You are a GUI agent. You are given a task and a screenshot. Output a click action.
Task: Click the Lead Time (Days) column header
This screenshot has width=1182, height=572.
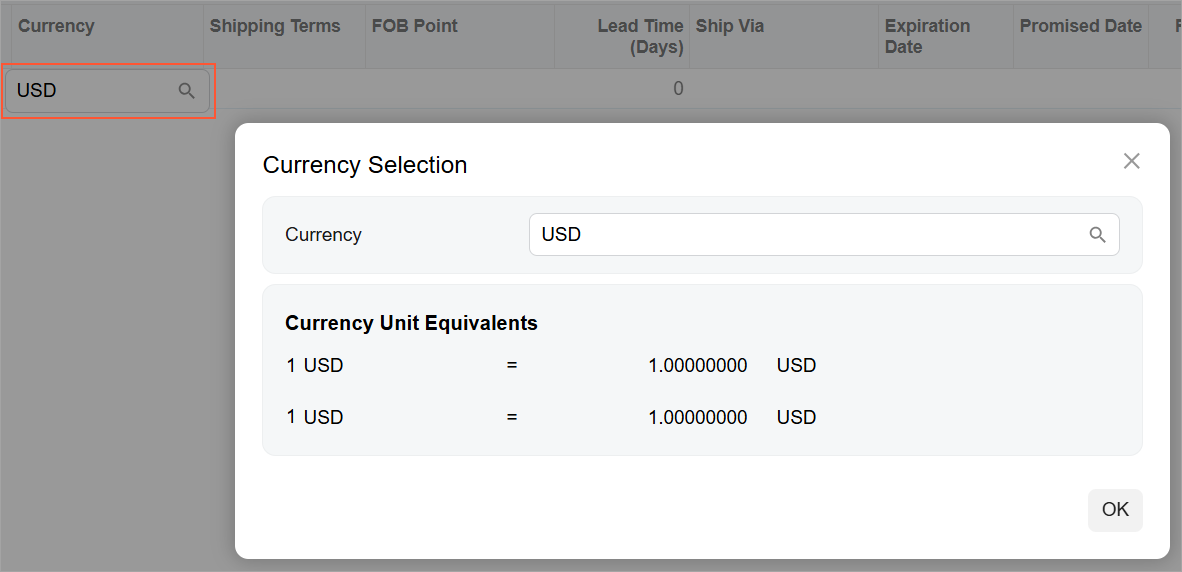click(x=640, y=37)
